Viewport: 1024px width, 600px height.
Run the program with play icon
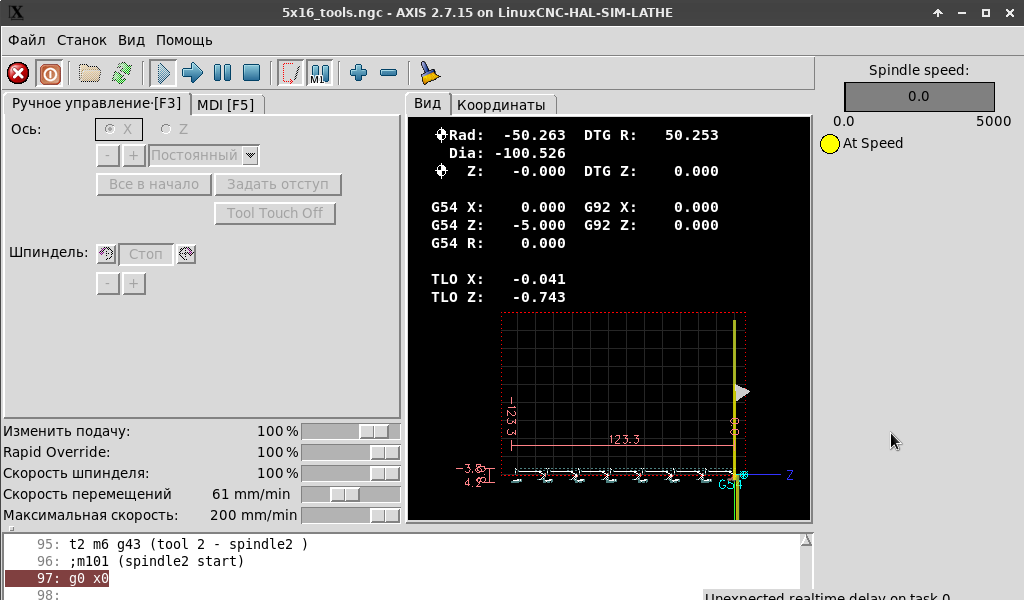[x=163, y=73]
